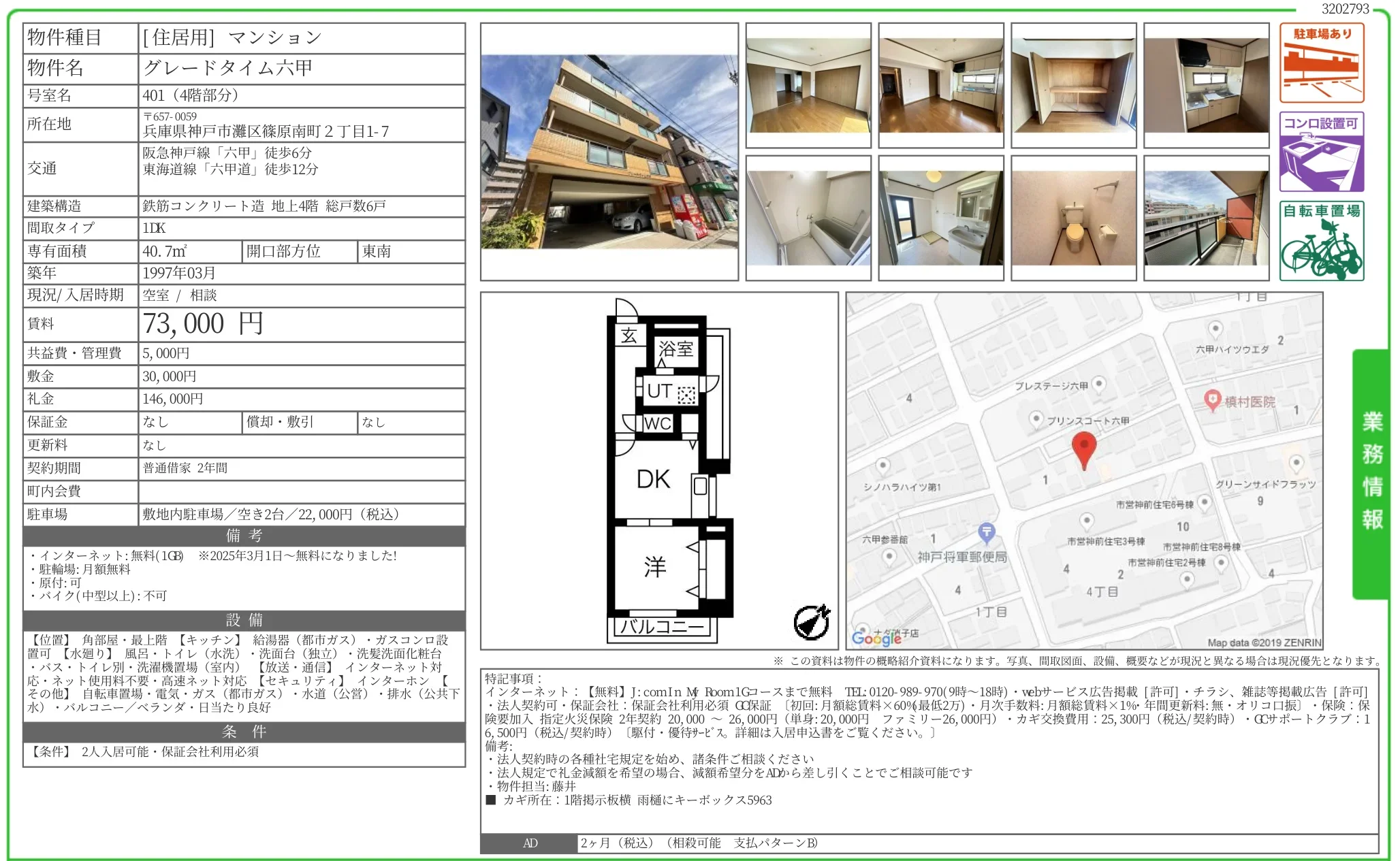The width and height of the screenshot is (1400, 861).
Task: Open the toilet photo thumbnail
Action: click(1073, 218)
